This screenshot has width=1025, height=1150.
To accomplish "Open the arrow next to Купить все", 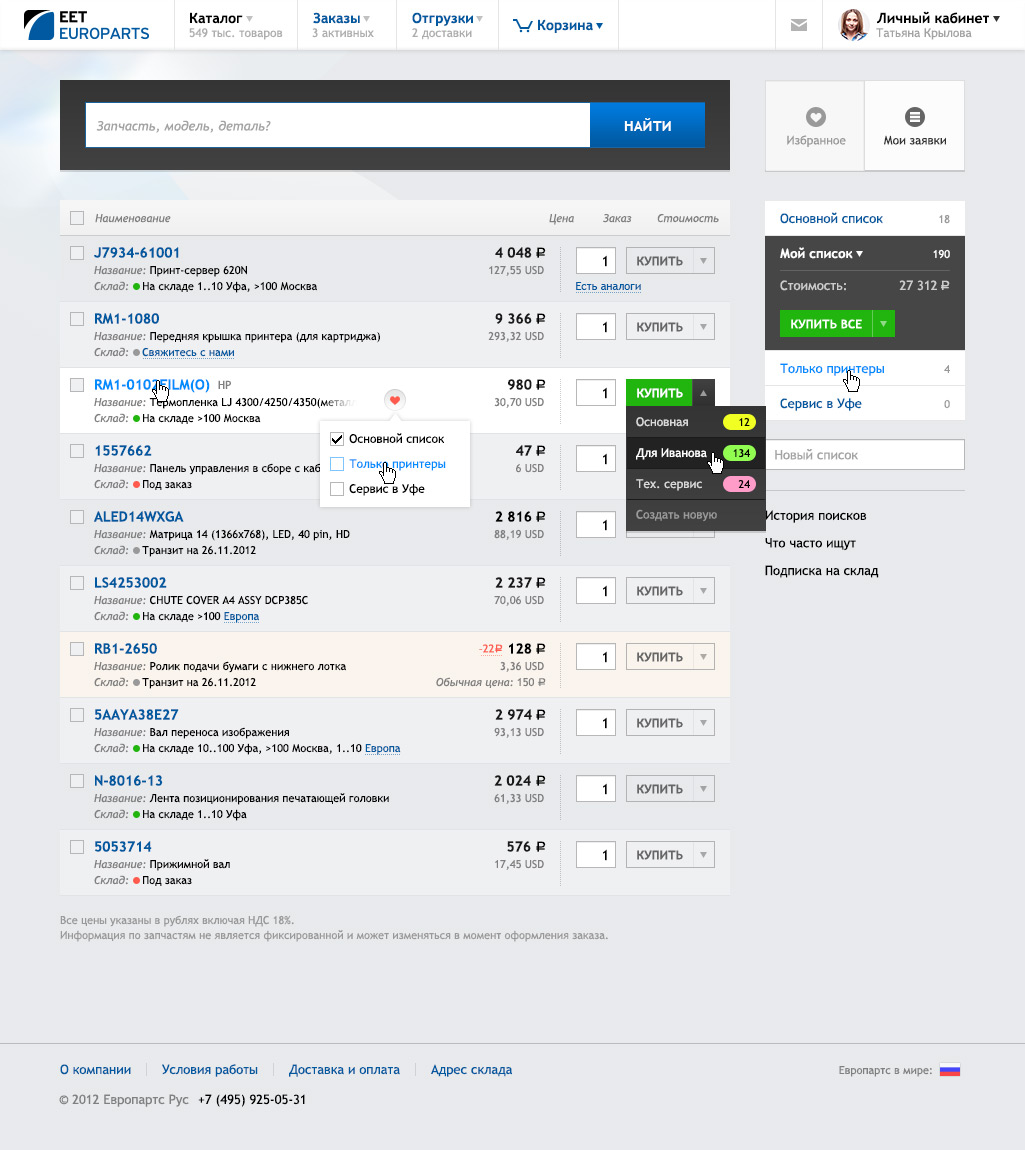I will coord(883,324).
